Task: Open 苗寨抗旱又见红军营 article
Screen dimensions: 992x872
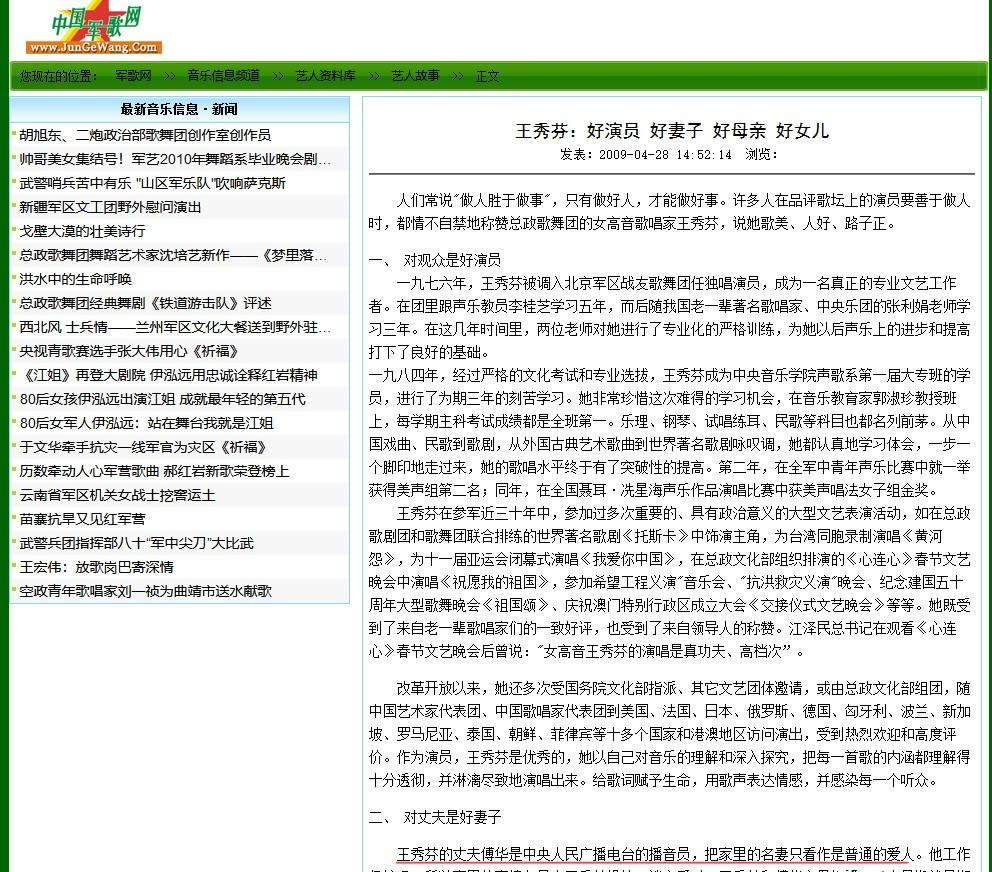Action: [82, 520]
